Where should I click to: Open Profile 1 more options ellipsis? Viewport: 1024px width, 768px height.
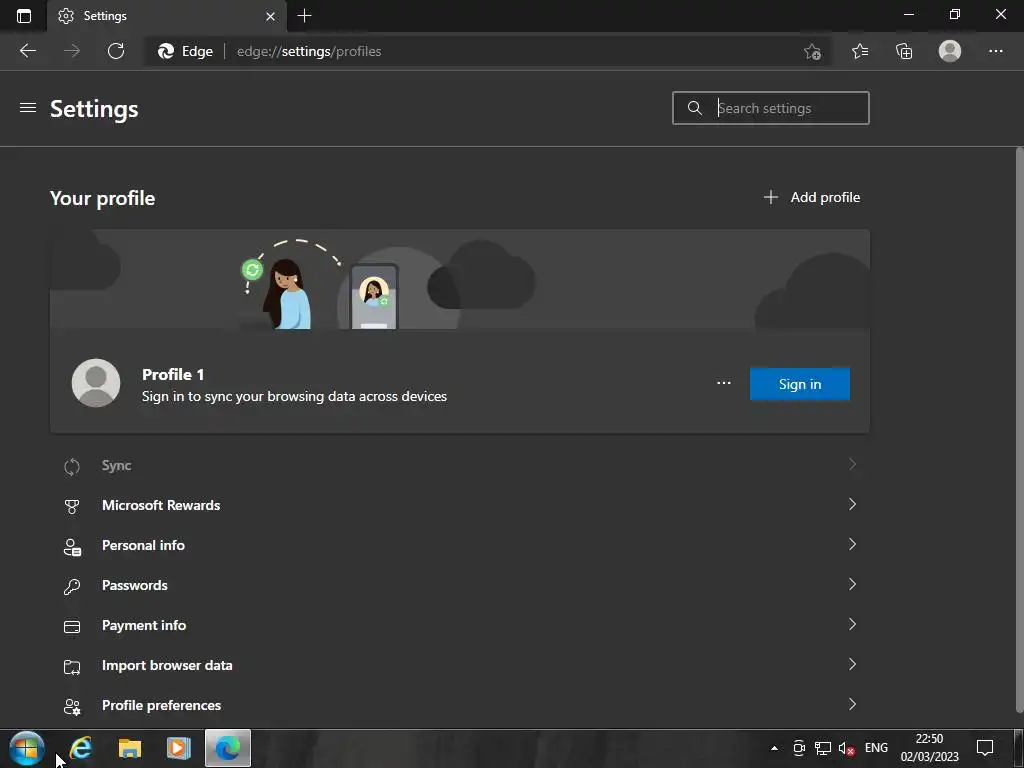click(724, 383)
